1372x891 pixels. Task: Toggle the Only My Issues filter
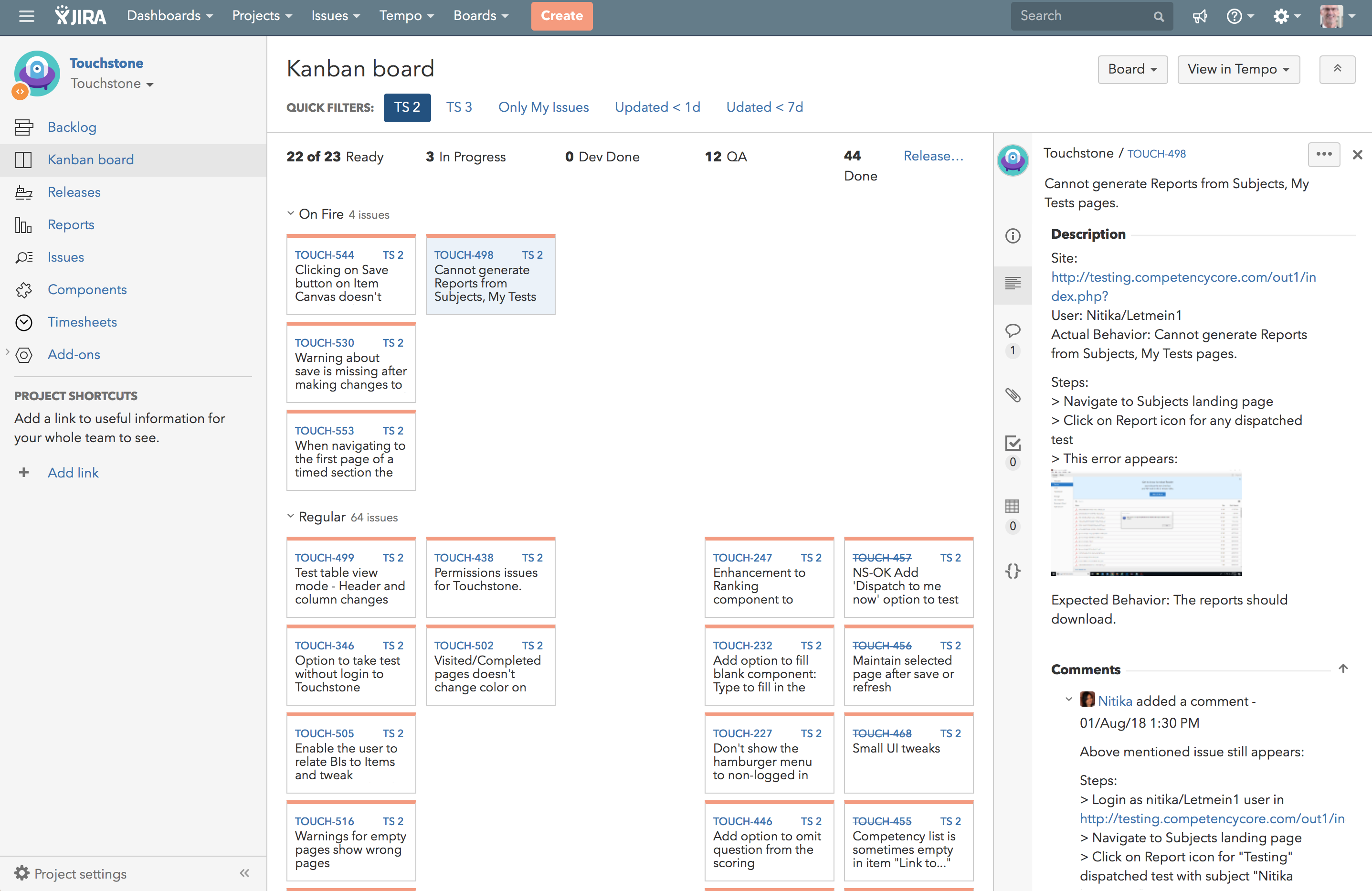pos(543,107)
